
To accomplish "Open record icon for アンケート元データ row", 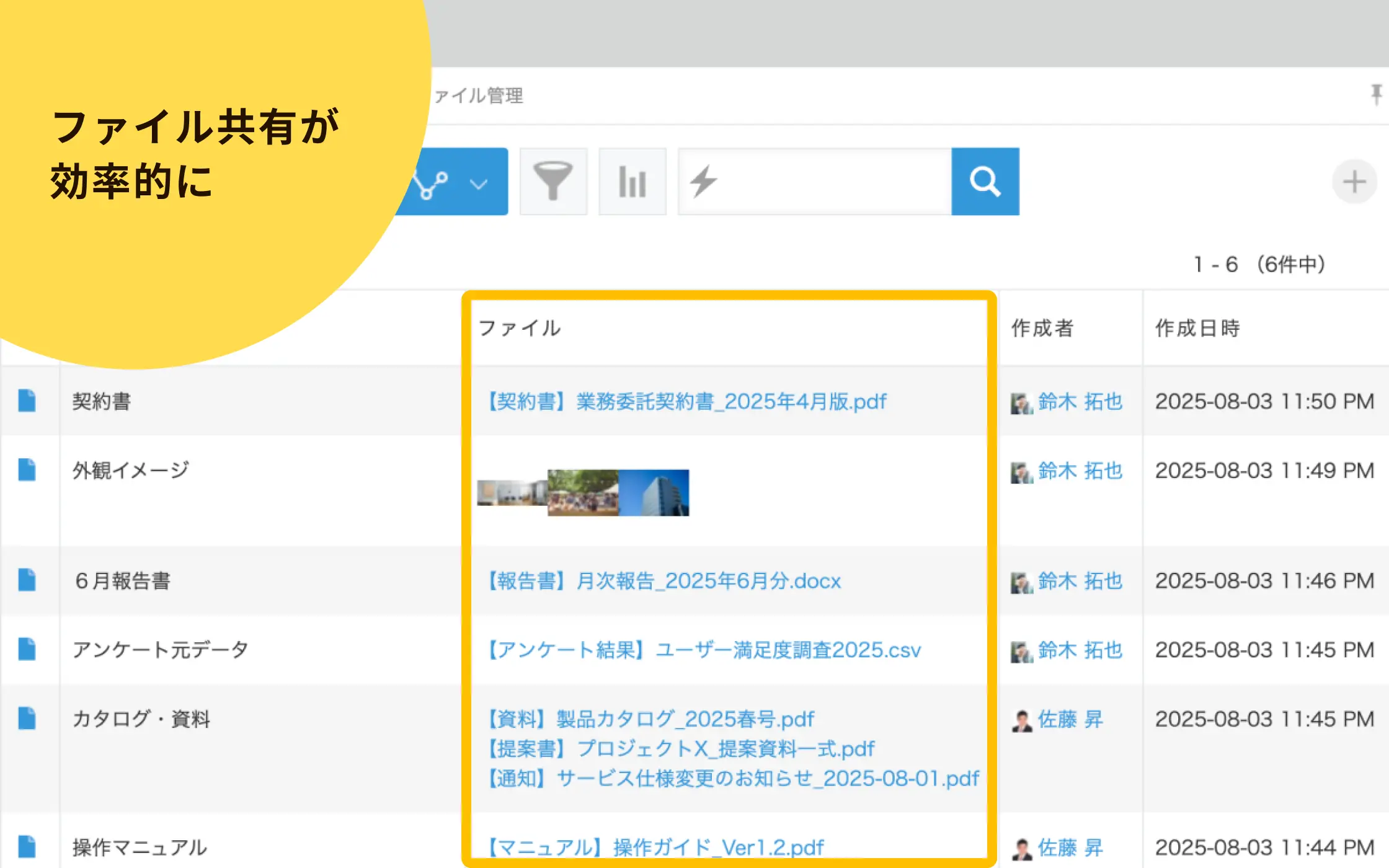I will coord(27,649).
